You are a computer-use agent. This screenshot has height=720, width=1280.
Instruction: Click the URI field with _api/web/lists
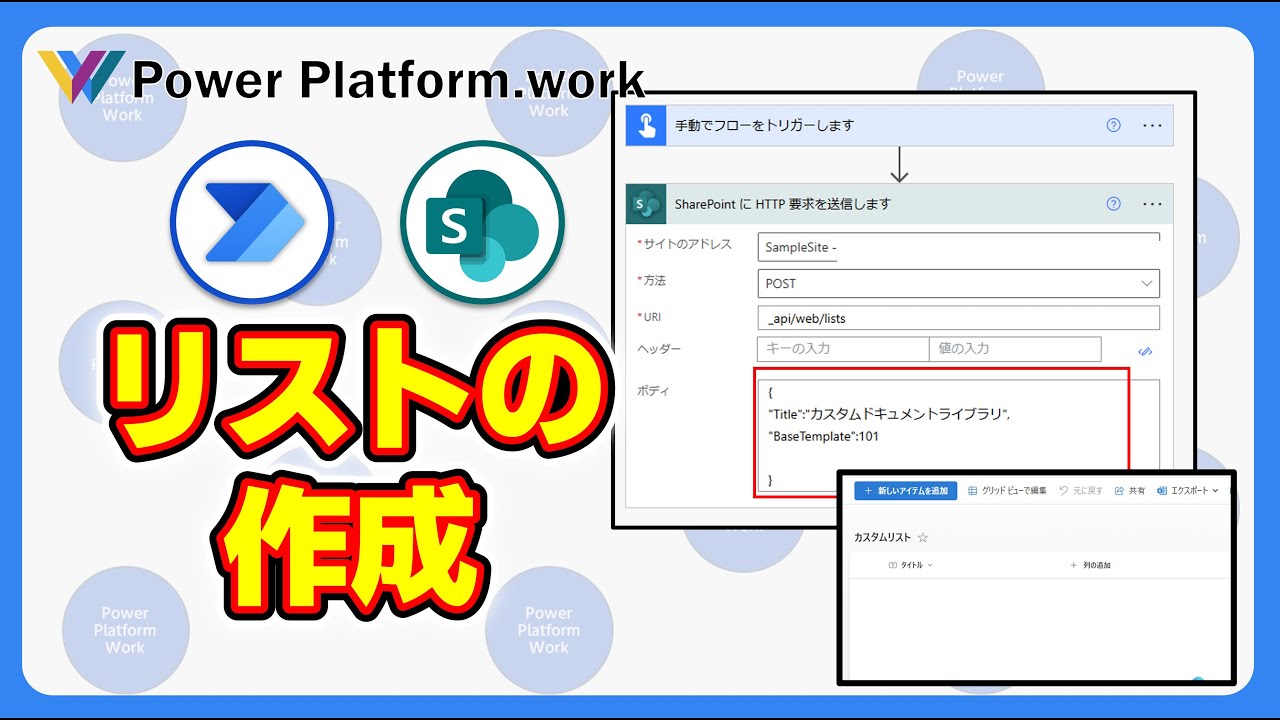point(958,318)
